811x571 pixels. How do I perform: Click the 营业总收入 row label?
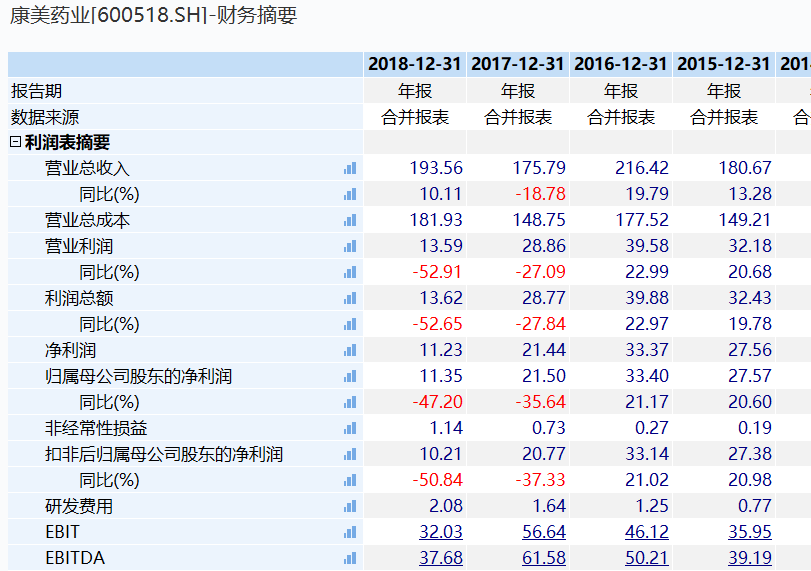(87, 168)
